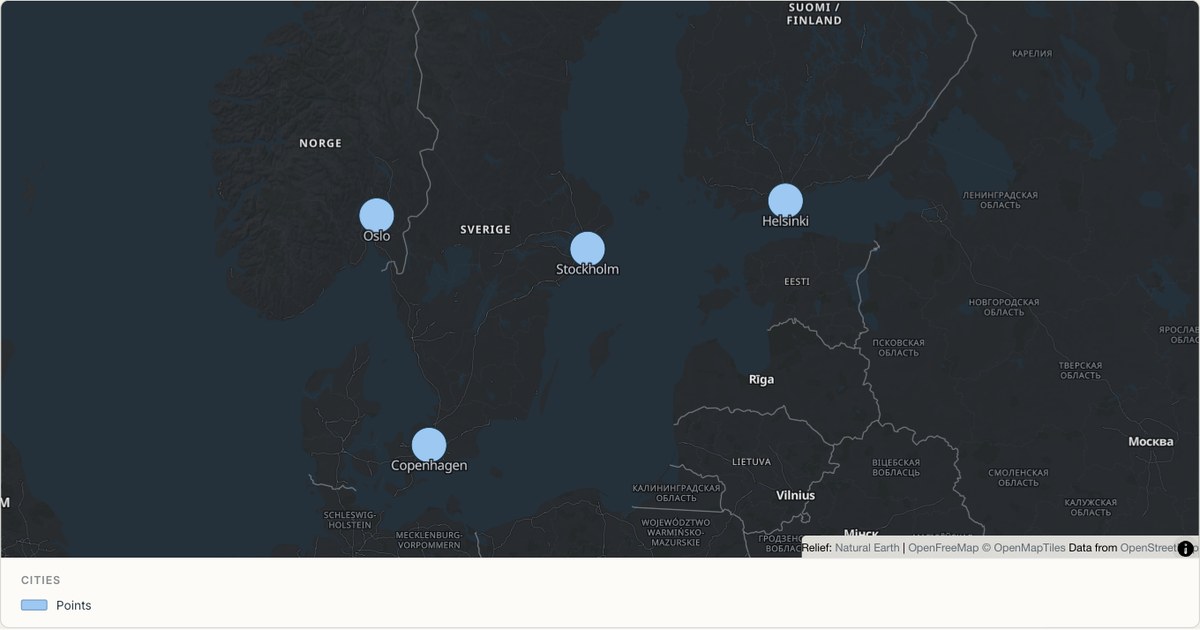Open the OpenMapTiles attribution link

pyautogui.click(x=1022, y=548)
